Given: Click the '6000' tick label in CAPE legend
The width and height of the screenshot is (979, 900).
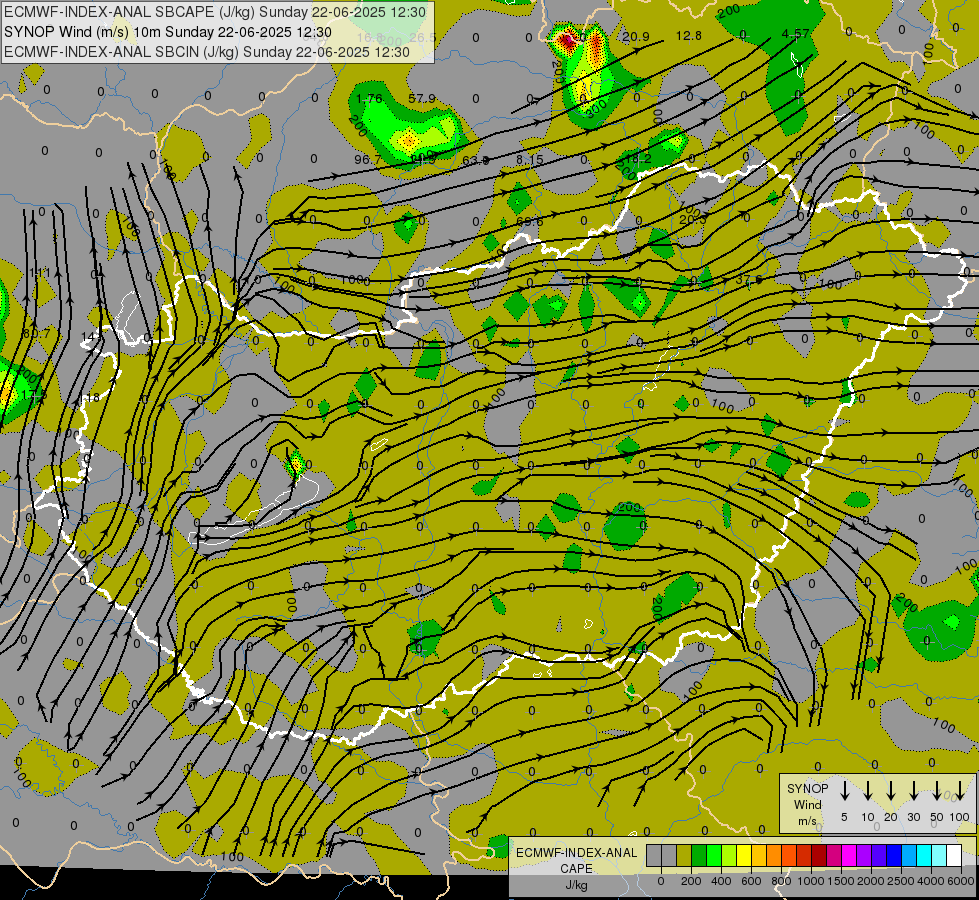Looking at the screenshot, I should [960, 881].
